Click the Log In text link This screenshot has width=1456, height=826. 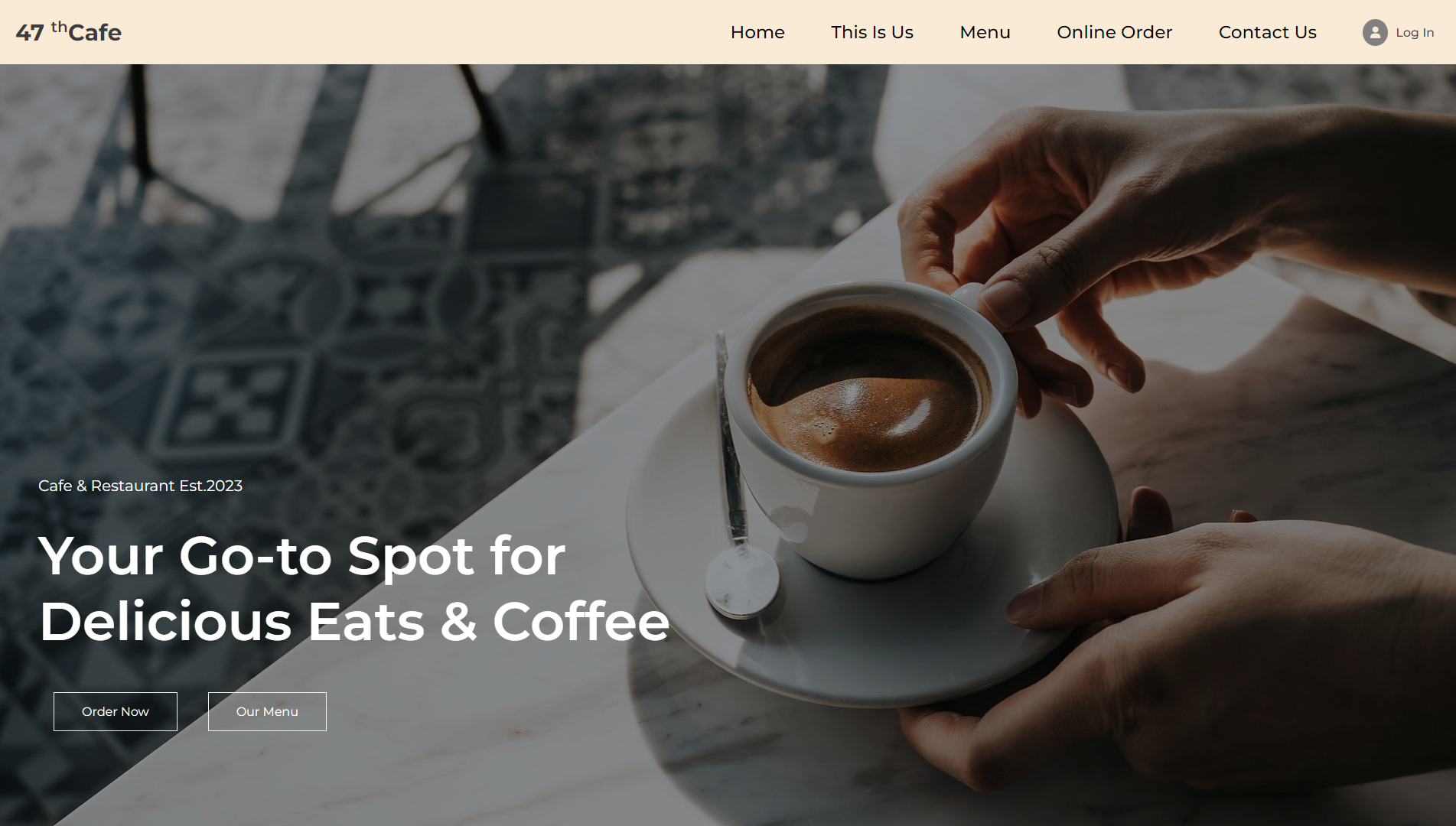click(1415, 32)
